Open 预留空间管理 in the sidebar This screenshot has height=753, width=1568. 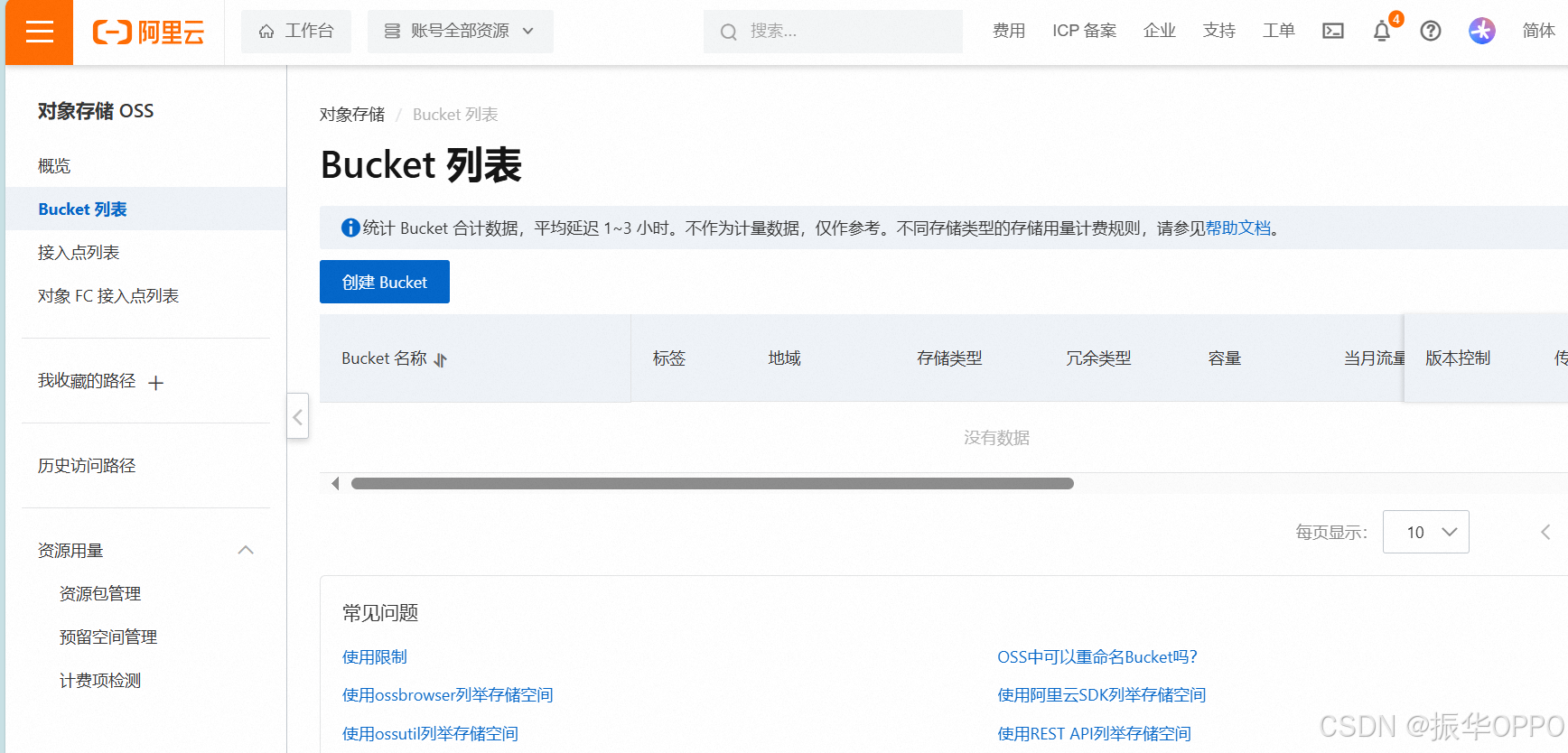pyautogui.click(x=108, y=637)
